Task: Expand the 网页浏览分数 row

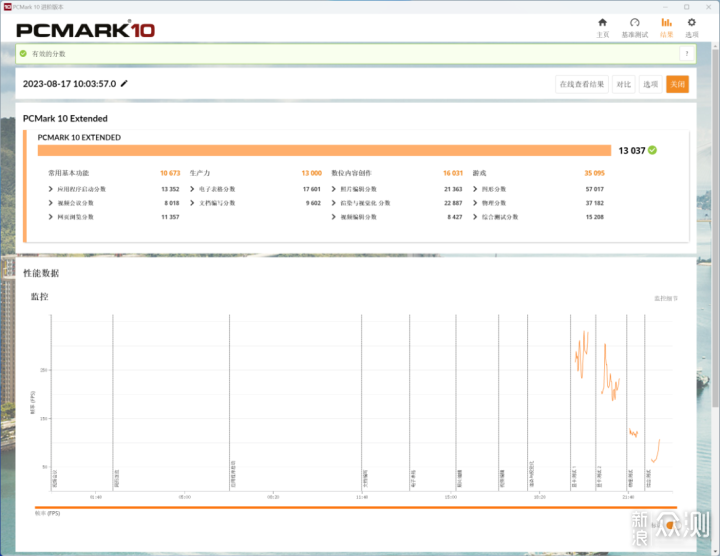Action: pos(71,217)
